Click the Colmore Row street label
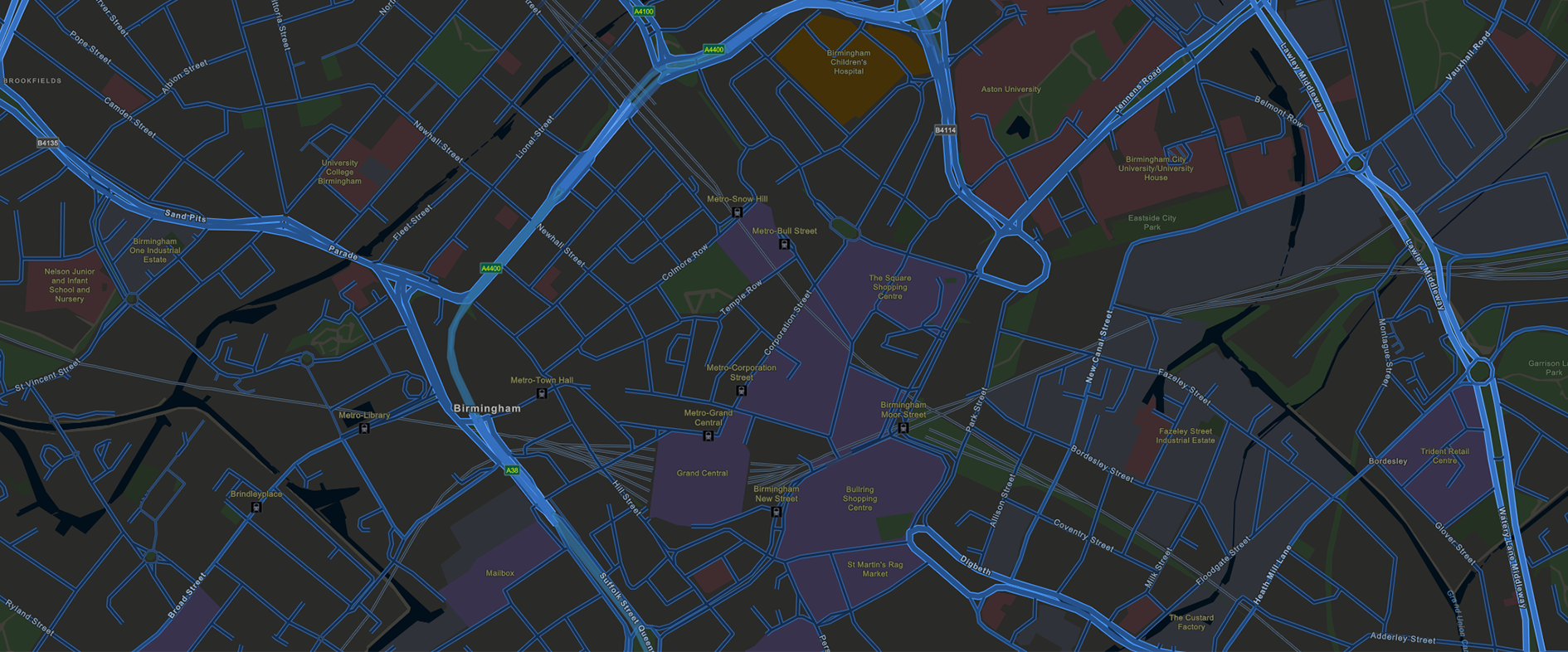The height and width of the screenshot is (652, 1568). [x=685, y=262]
